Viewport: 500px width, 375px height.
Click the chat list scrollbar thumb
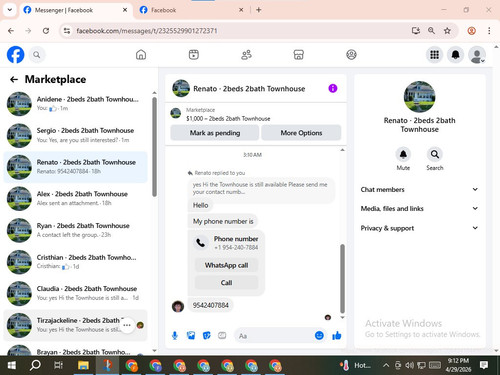click(x=154, y=147)
